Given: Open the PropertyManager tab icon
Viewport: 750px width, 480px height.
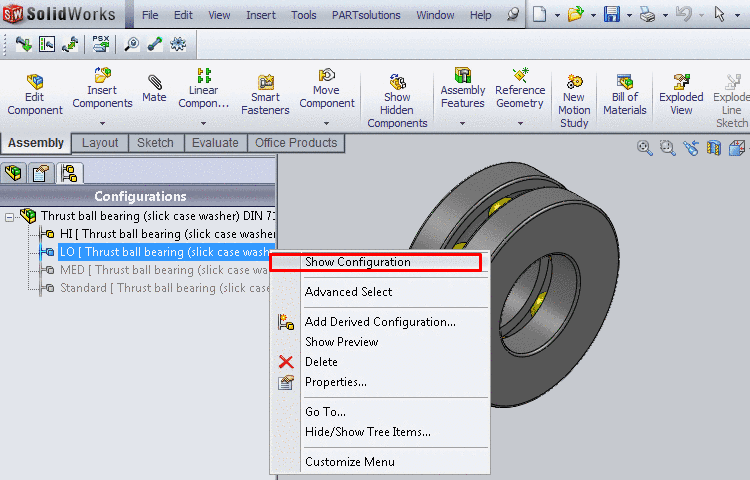Looking at the screenshot, I should pos(41,173).
